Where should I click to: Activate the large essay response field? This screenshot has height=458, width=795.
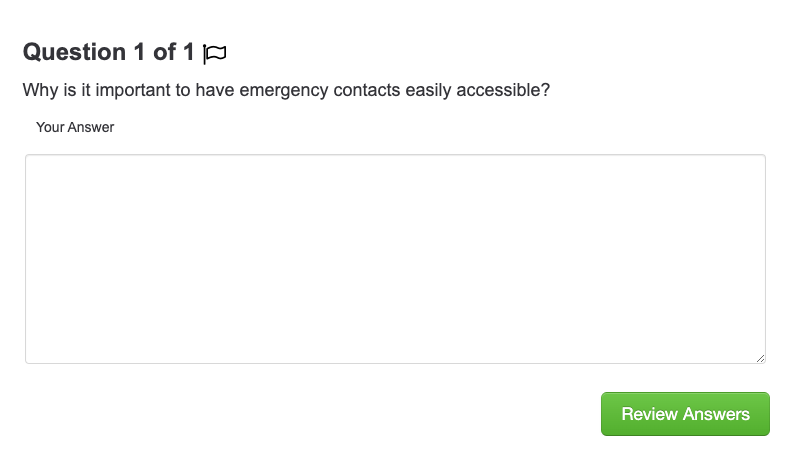(395, 259)
